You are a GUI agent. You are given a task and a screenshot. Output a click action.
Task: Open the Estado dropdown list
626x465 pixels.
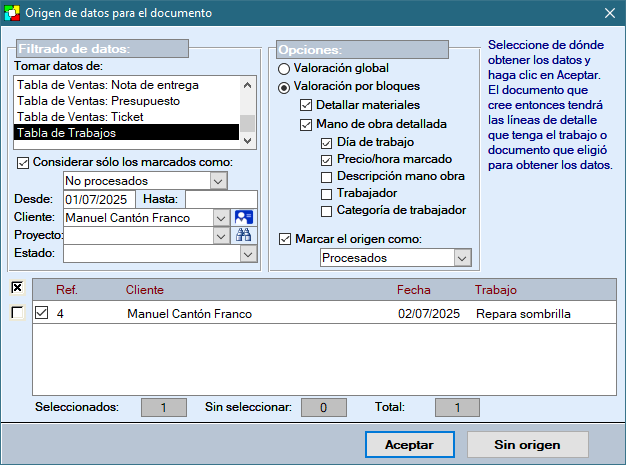pos(248,254)
